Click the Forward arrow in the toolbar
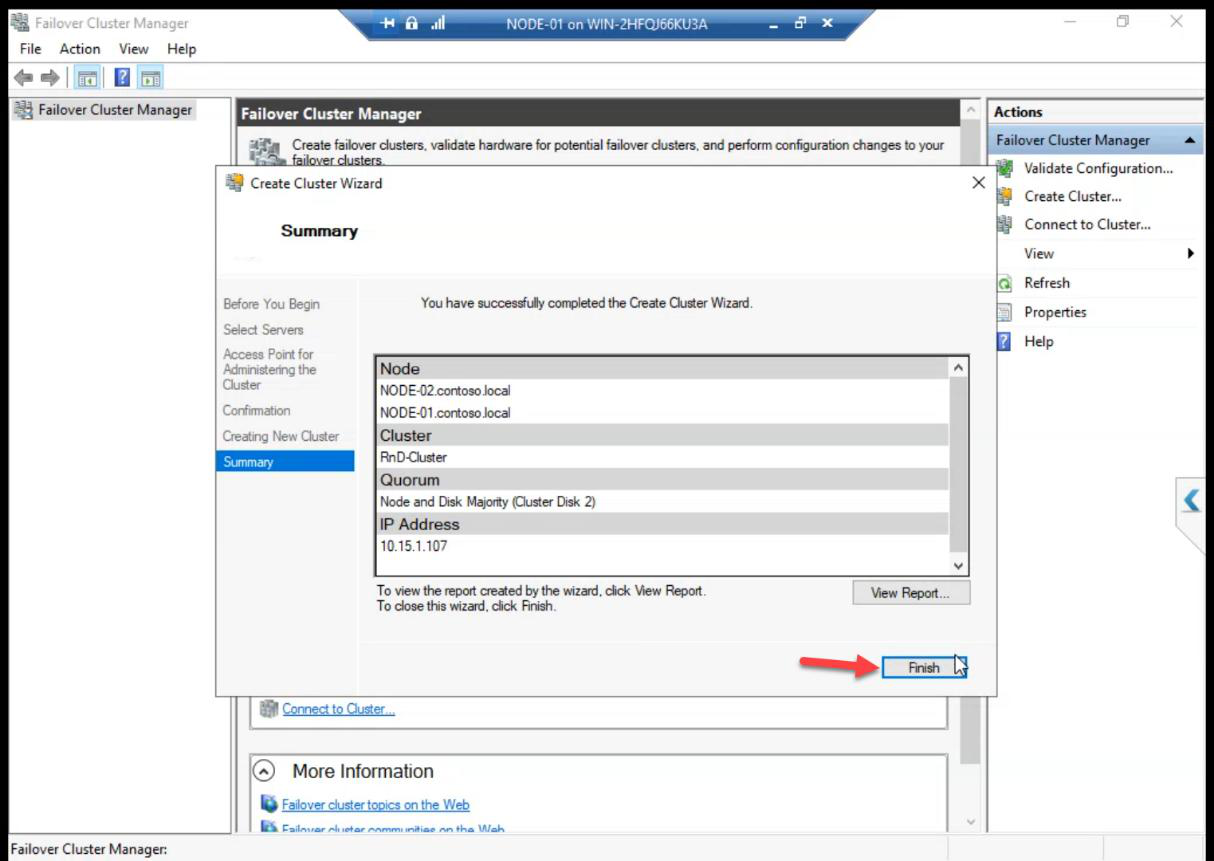The image size is (1214, 861). click(49, 78)
